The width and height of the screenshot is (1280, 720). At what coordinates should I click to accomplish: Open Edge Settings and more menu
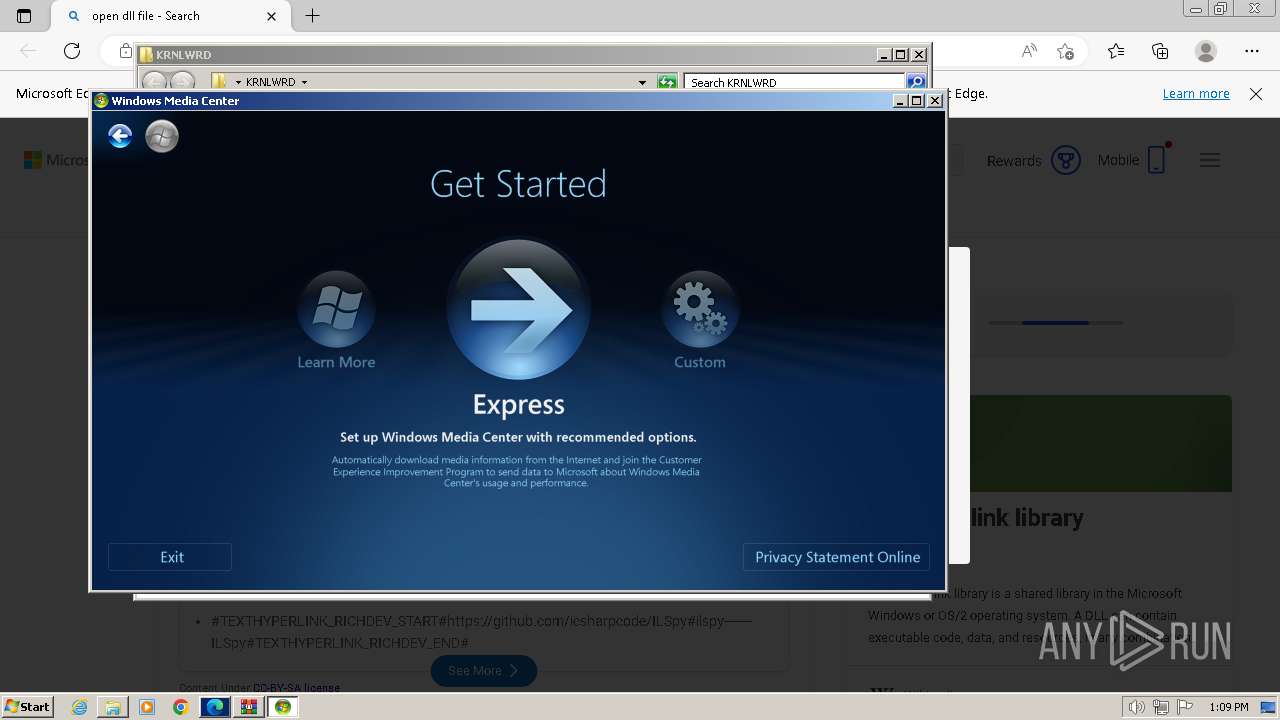tap(1252, 51)
